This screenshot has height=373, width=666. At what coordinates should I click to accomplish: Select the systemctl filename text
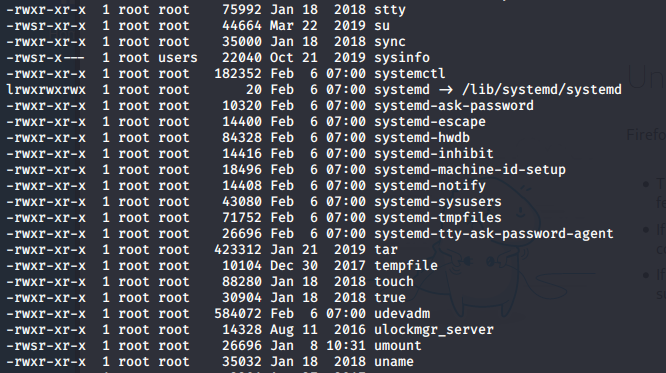coord(409,73)
